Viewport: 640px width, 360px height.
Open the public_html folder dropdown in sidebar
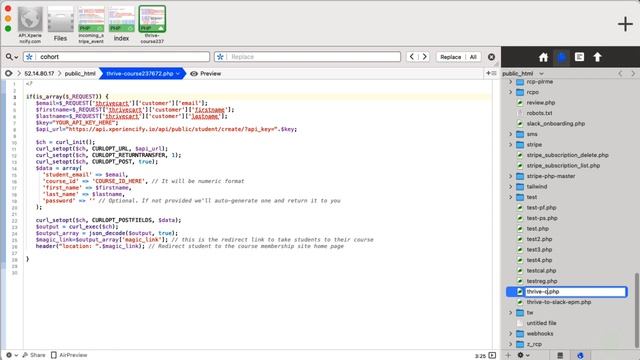tap(523, 73)
